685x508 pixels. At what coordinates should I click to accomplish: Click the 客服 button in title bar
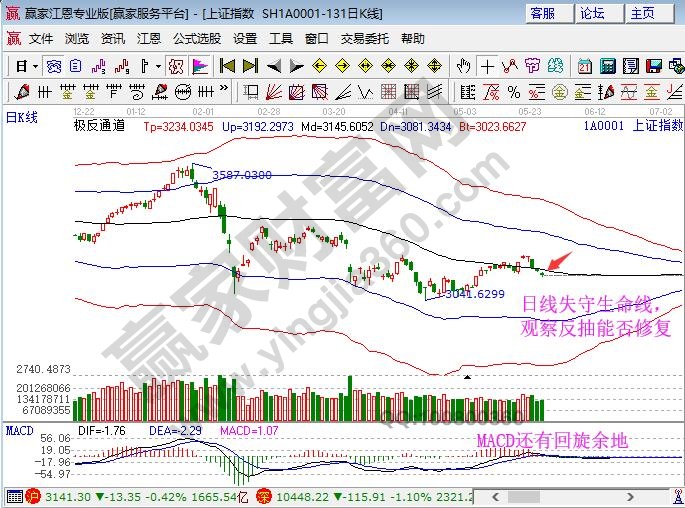(542, 13)
